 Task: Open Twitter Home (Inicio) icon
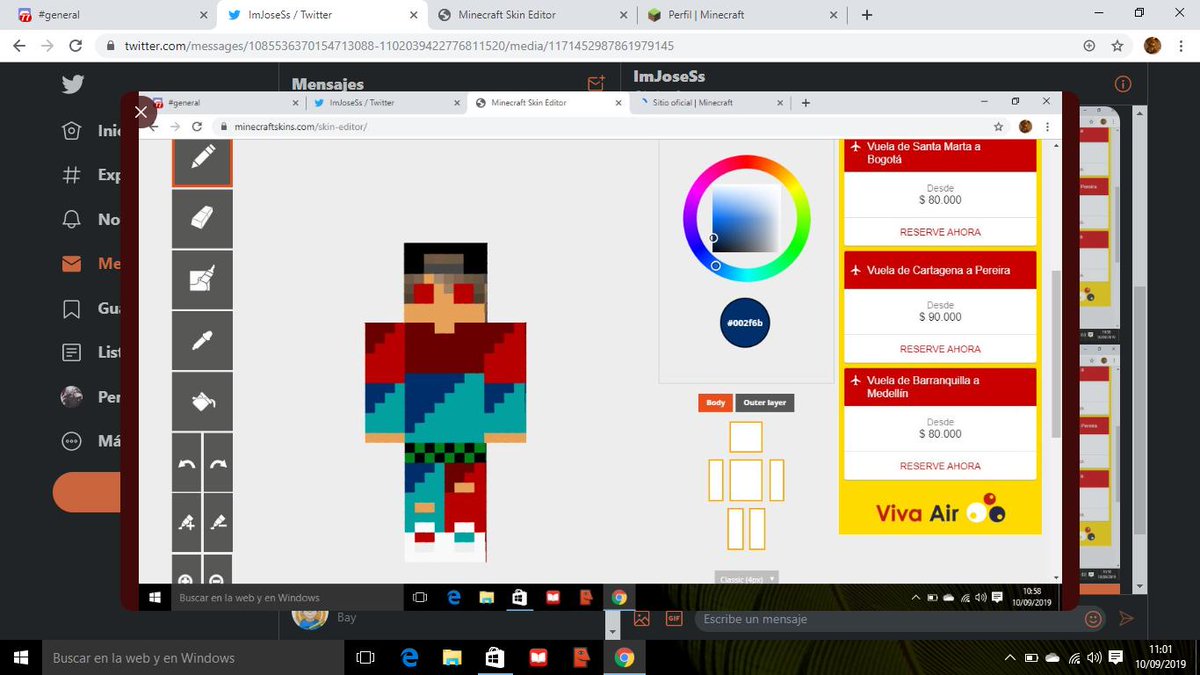click(72, 131)
